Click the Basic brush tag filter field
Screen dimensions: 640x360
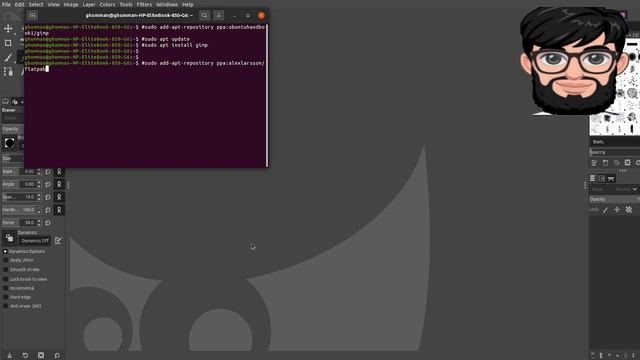[615, 142]
